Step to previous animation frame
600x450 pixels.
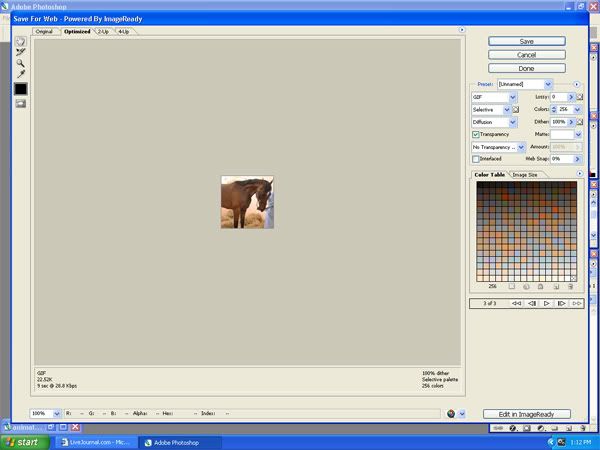pyautogui.click(x=532, y=303)
